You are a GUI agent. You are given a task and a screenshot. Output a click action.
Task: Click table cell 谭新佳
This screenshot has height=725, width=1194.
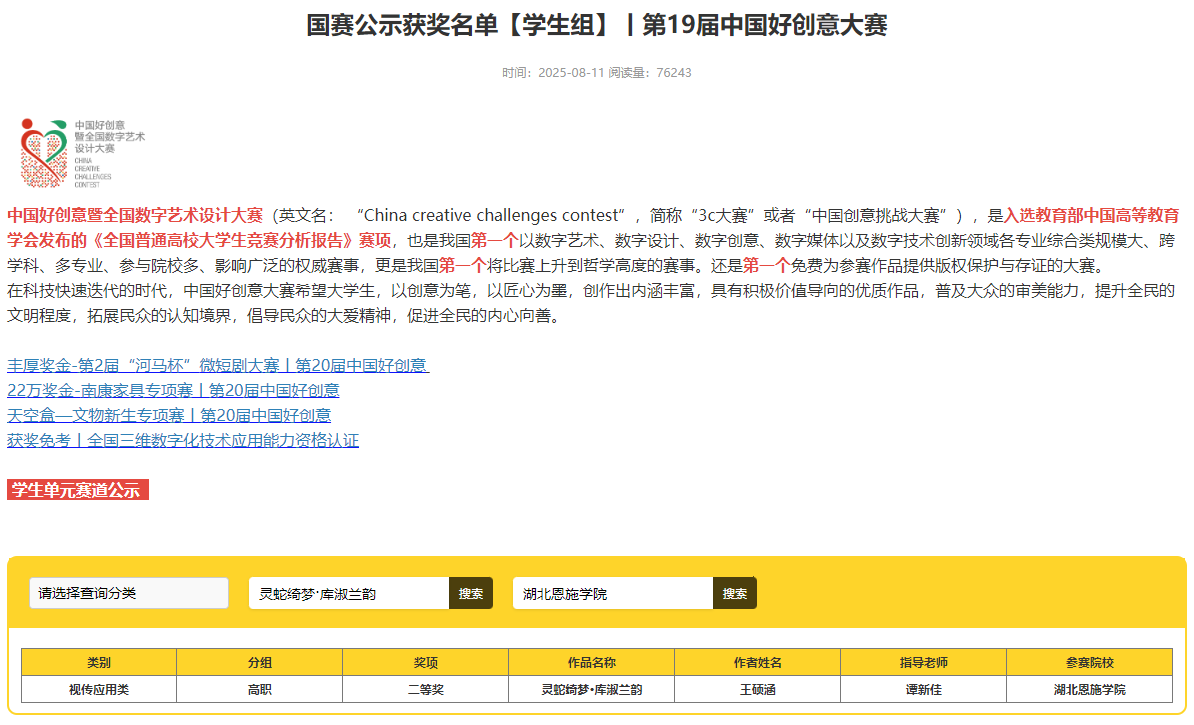(924, 689)
